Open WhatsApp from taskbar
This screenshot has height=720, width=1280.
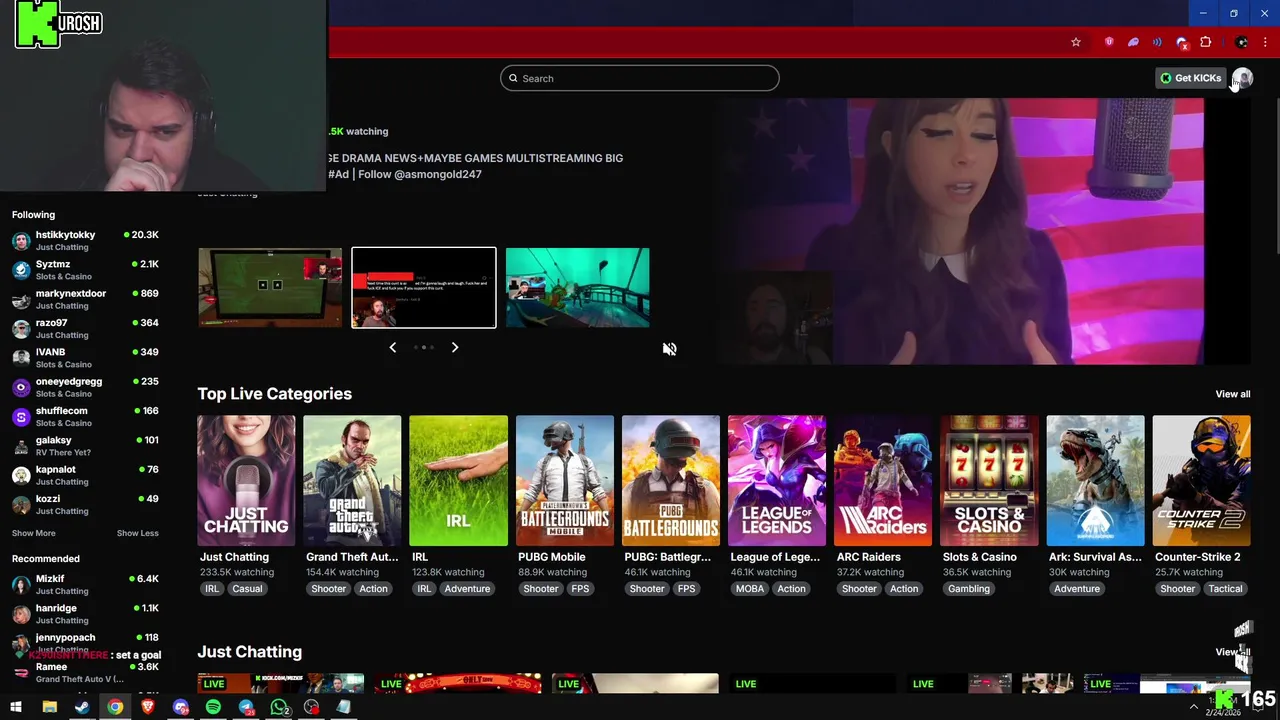(279, 707)
